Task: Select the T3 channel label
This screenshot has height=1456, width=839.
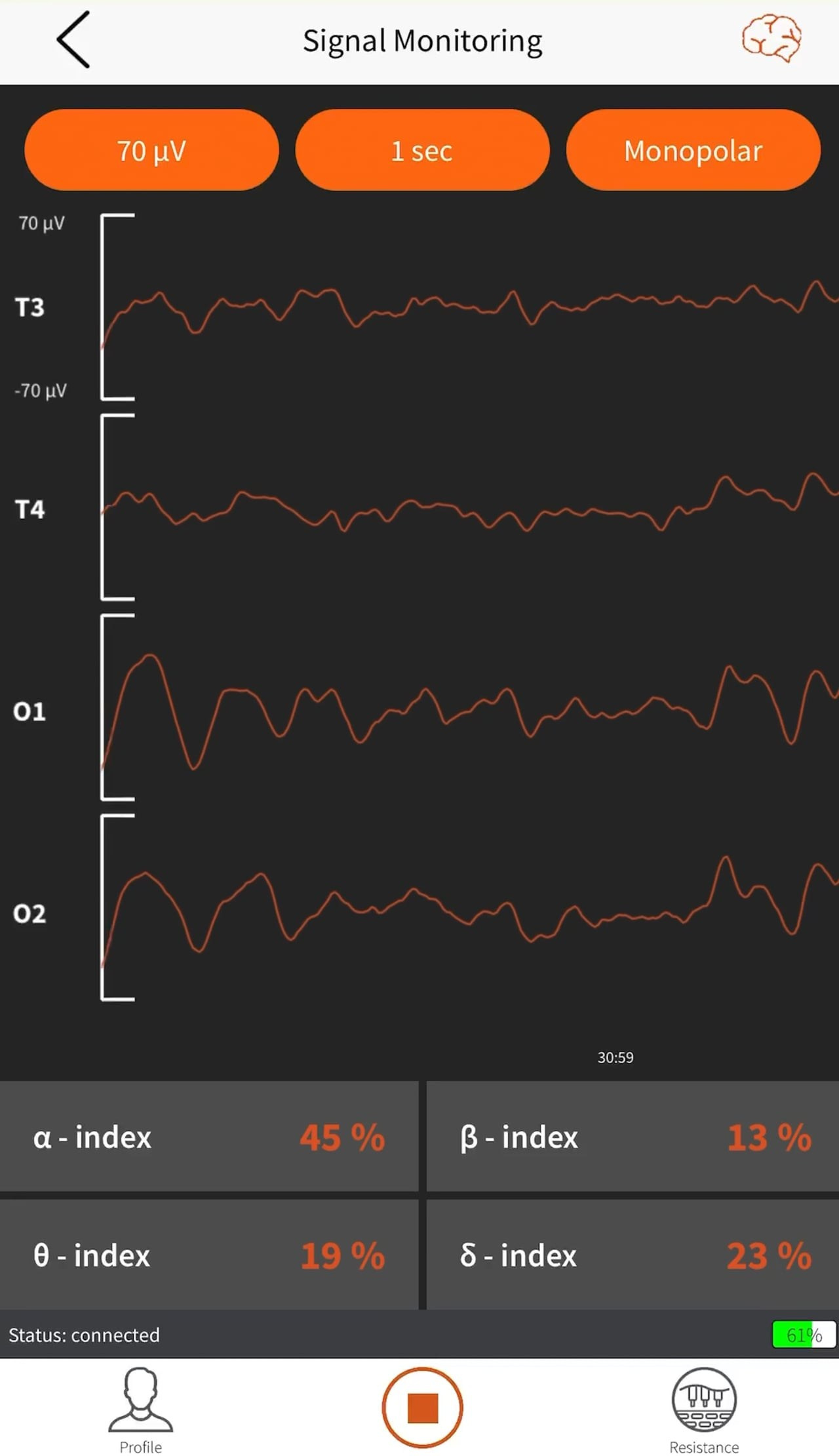Action: pyautogui.click(x=30, y=307)
